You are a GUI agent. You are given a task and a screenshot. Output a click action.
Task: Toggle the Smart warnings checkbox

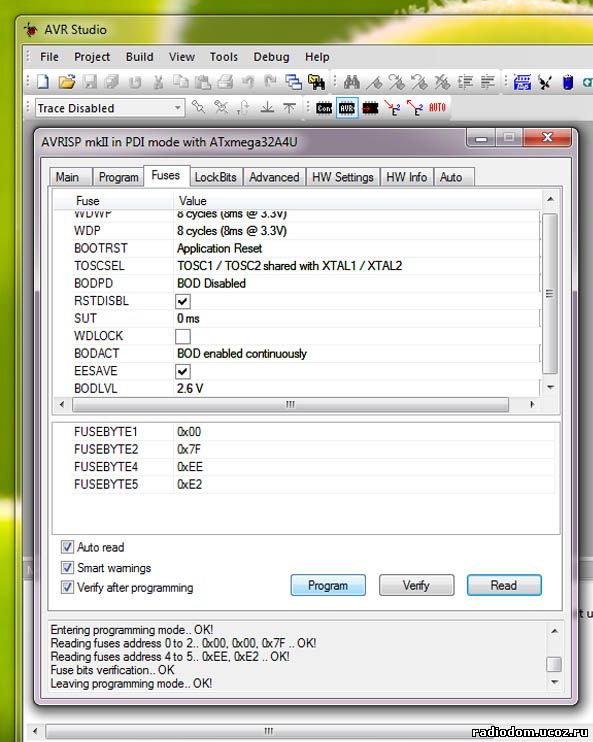click(67, 567)
